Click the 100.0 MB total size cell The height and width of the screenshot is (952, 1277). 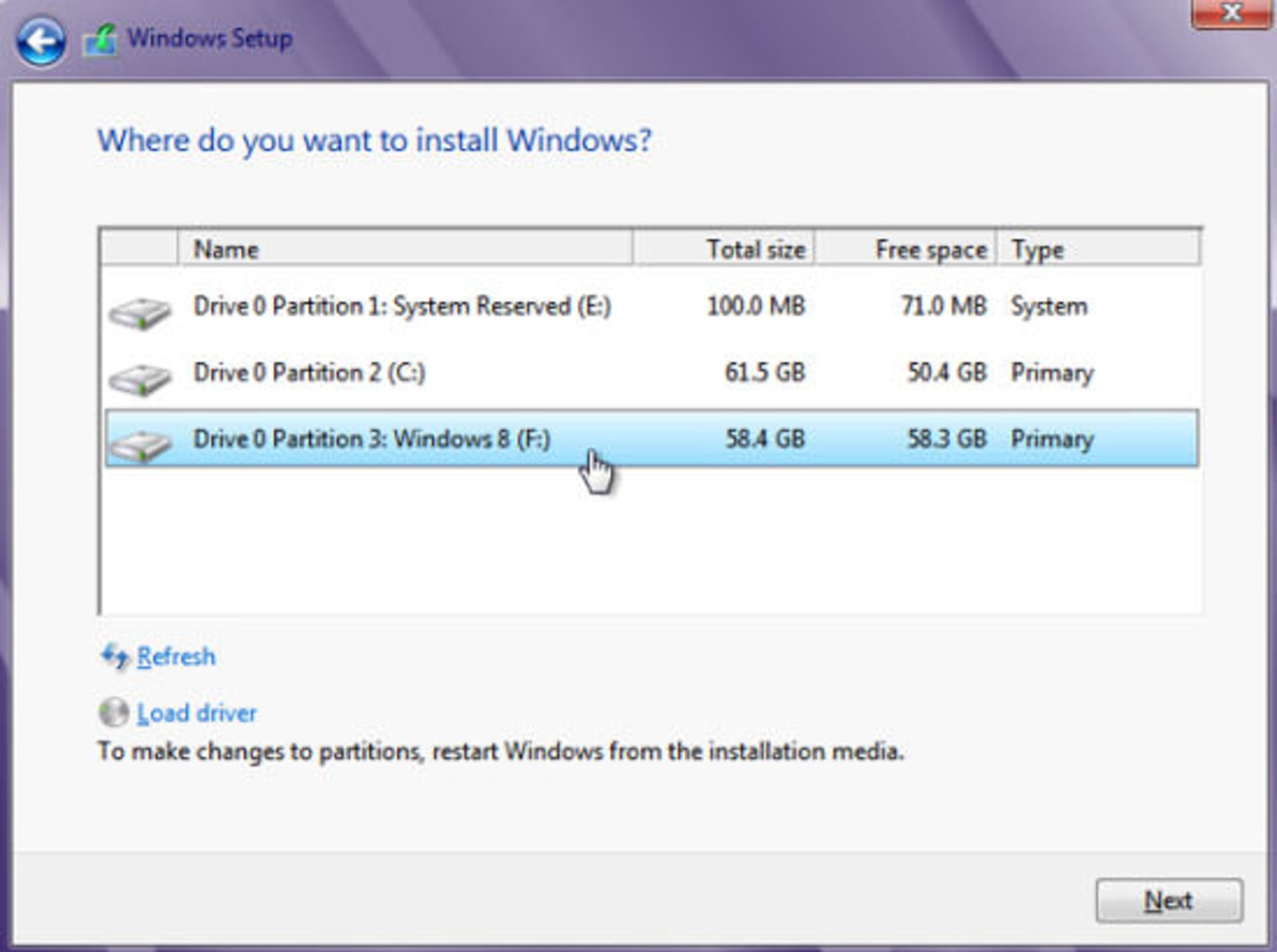click(x=756, y=306)
